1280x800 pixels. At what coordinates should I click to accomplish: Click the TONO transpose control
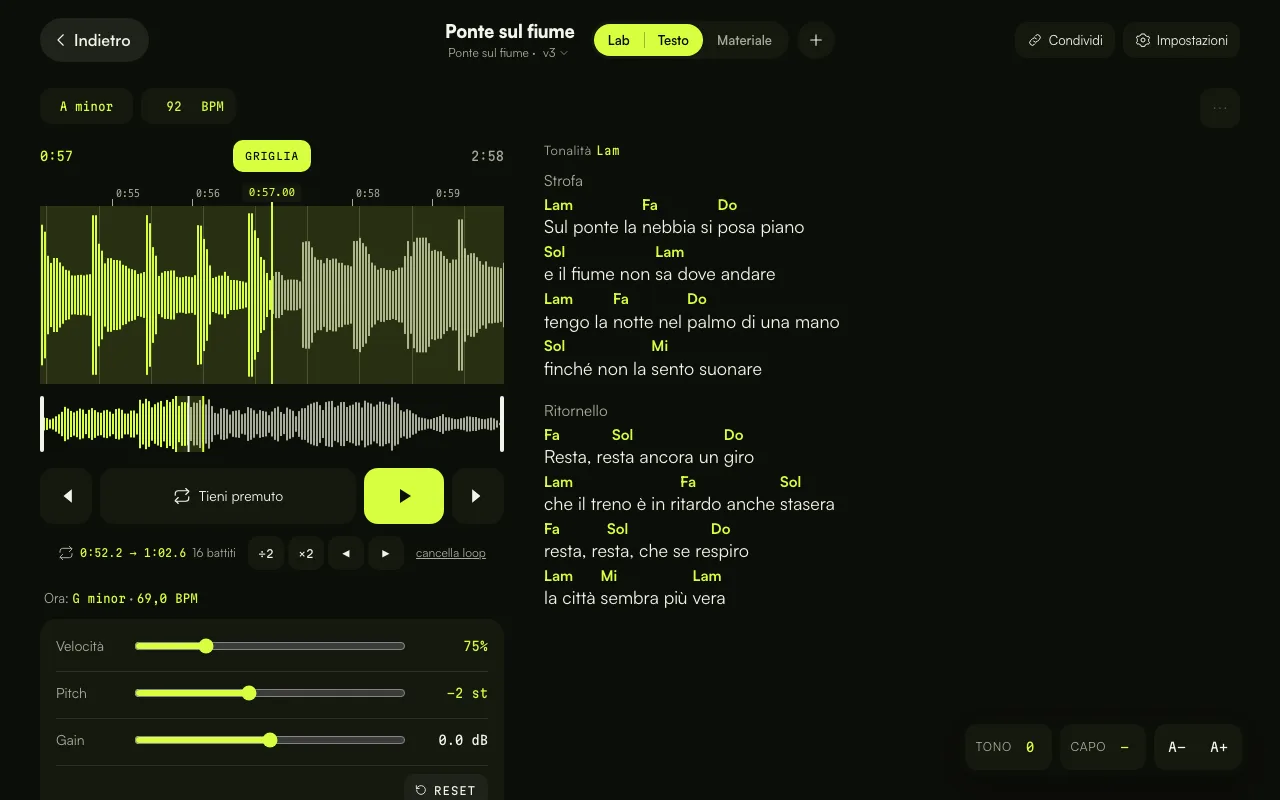(x=1008, y=747)
